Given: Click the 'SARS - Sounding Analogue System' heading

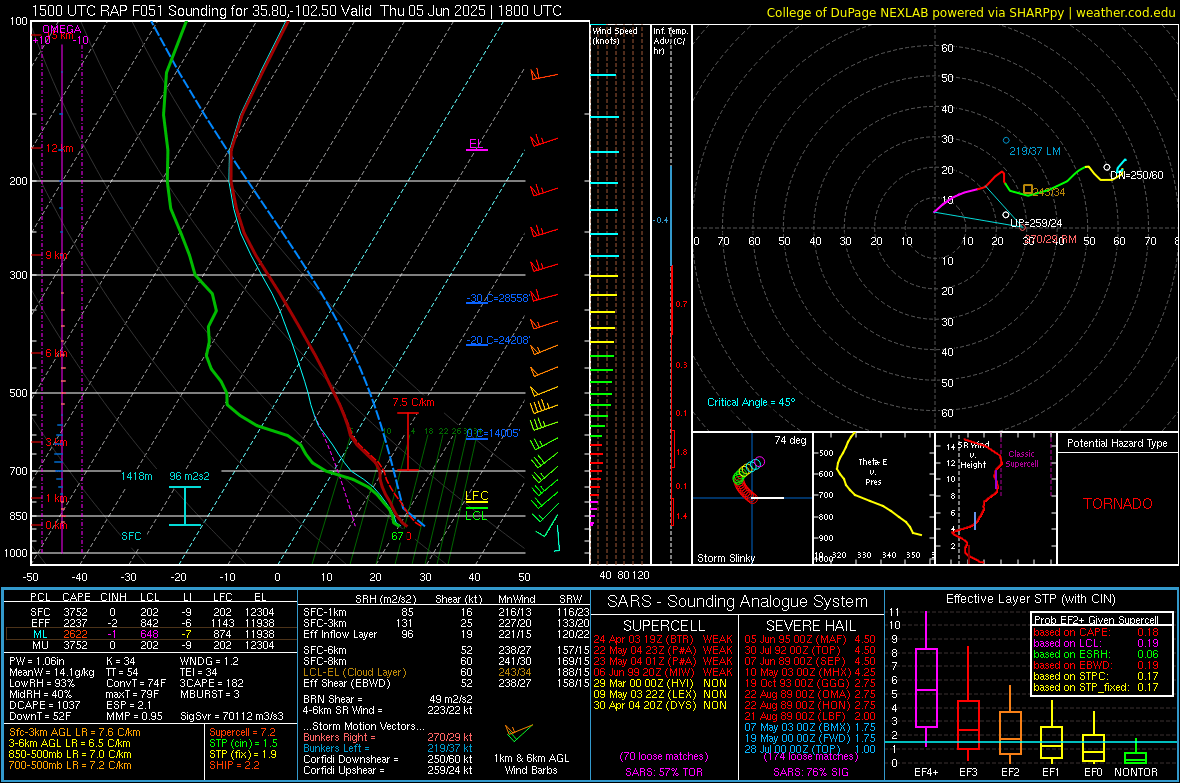Looking at the screenshot, I should [737, 602].
